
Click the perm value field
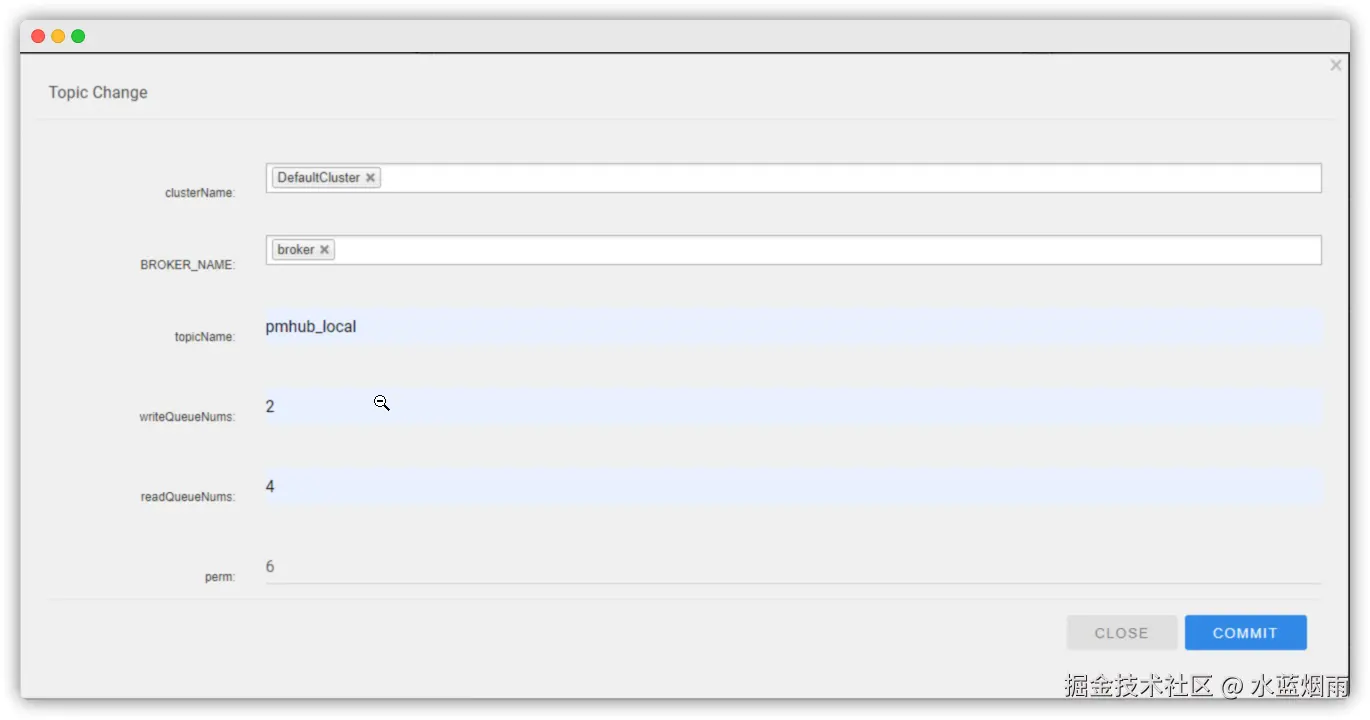(x=792, y=567)
